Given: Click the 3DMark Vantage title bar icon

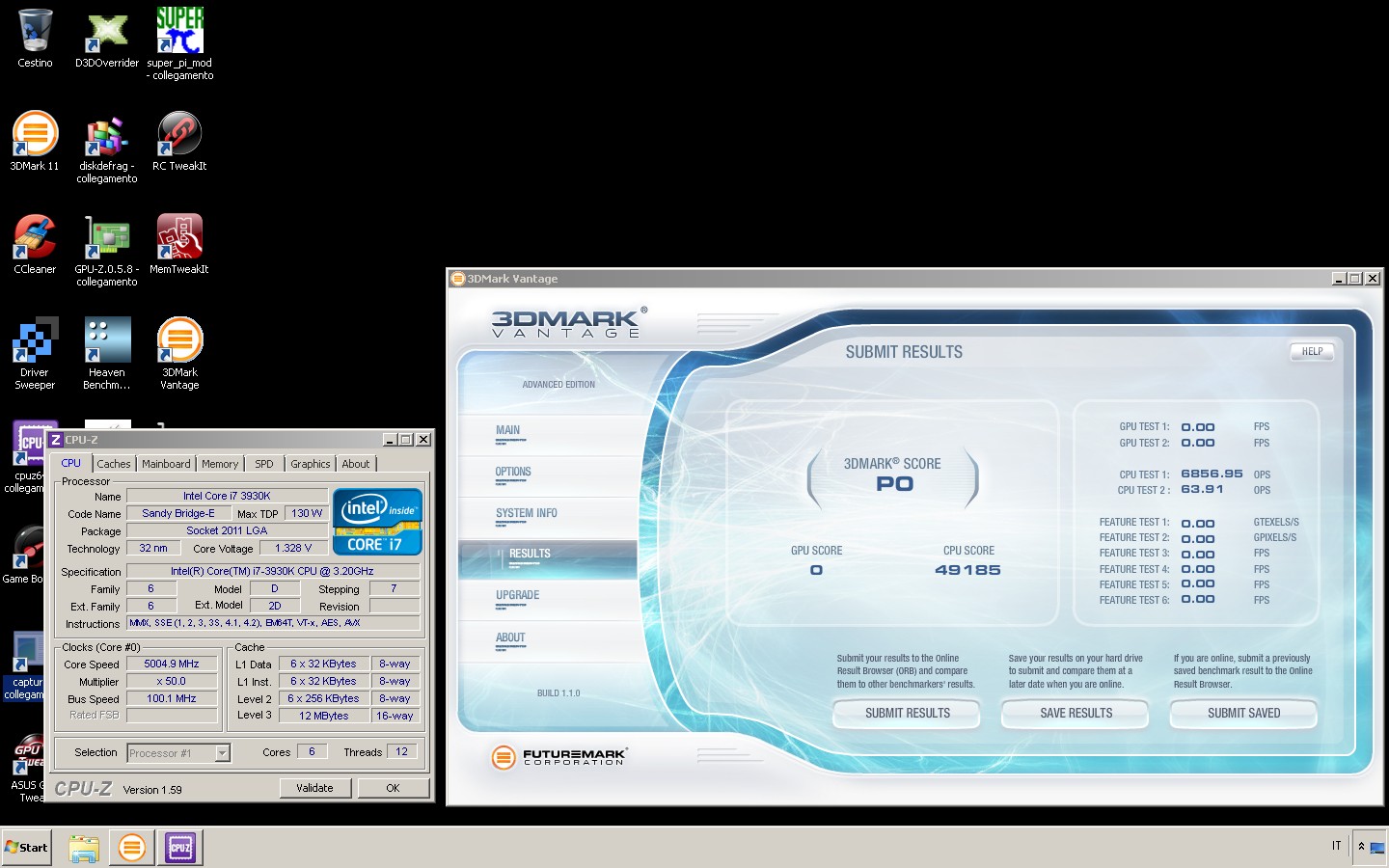Looking at the screenshot, I should click(x=458, y=279).
